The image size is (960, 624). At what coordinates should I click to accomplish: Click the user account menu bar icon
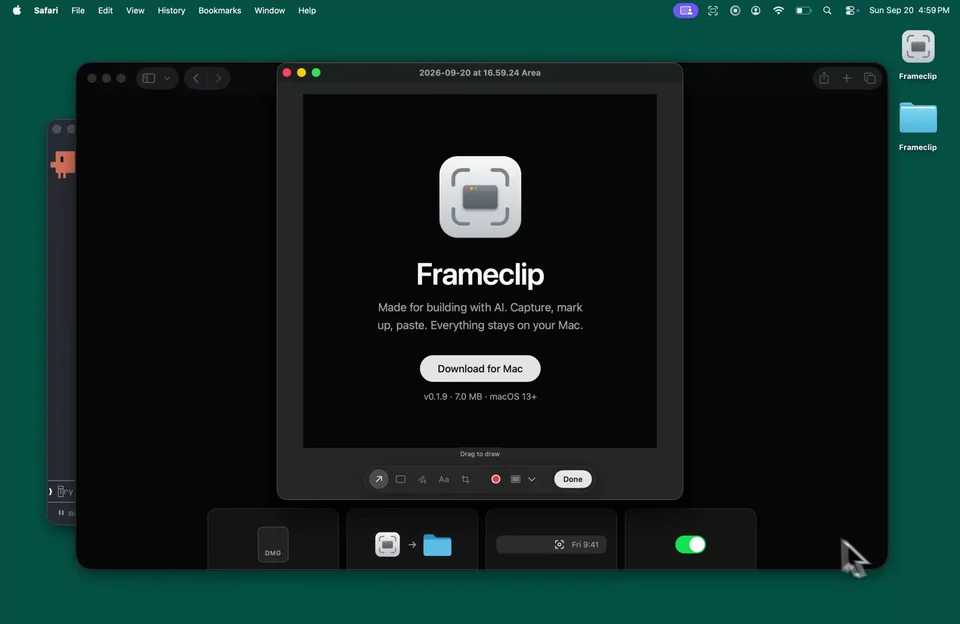point(756,10)
